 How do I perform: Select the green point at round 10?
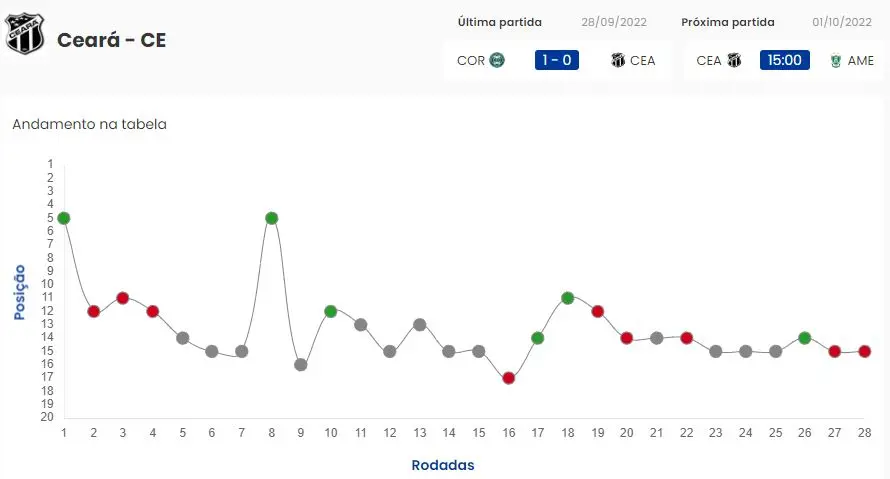[x=330, y=311]
